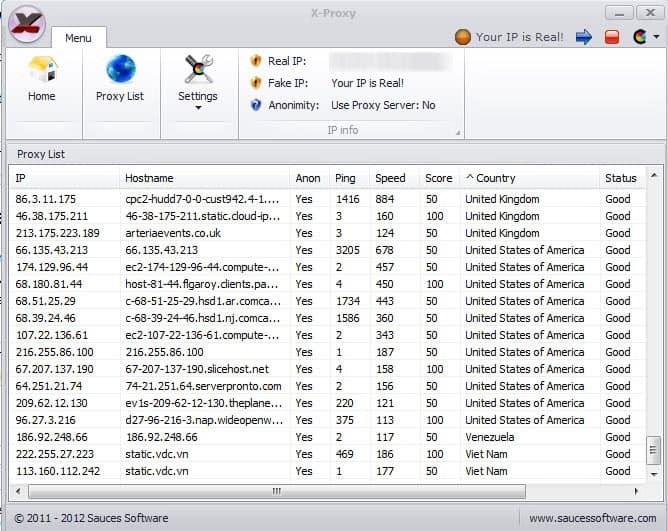Click the Fake IP shield icon
Screen dimensions: 668x531
pyautogui.click(x=256, y=83)
